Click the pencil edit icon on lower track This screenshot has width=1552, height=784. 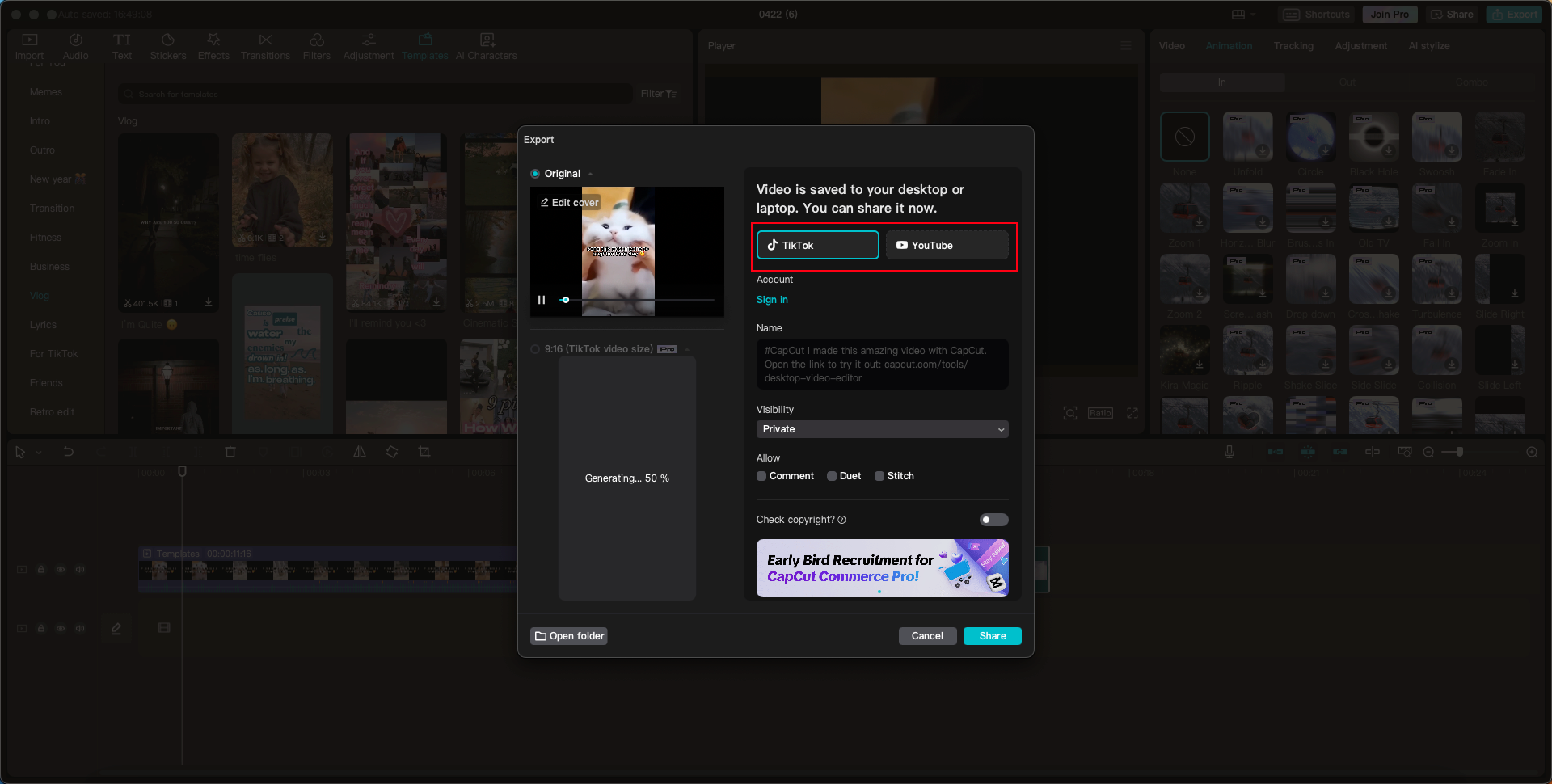coord(116,628)
